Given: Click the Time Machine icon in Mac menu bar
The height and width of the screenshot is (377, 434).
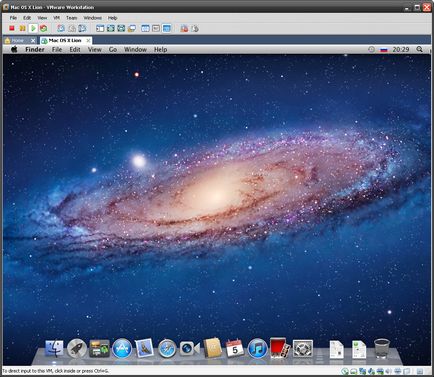Looking at the screenshot, I should click(x=371, y=49).
